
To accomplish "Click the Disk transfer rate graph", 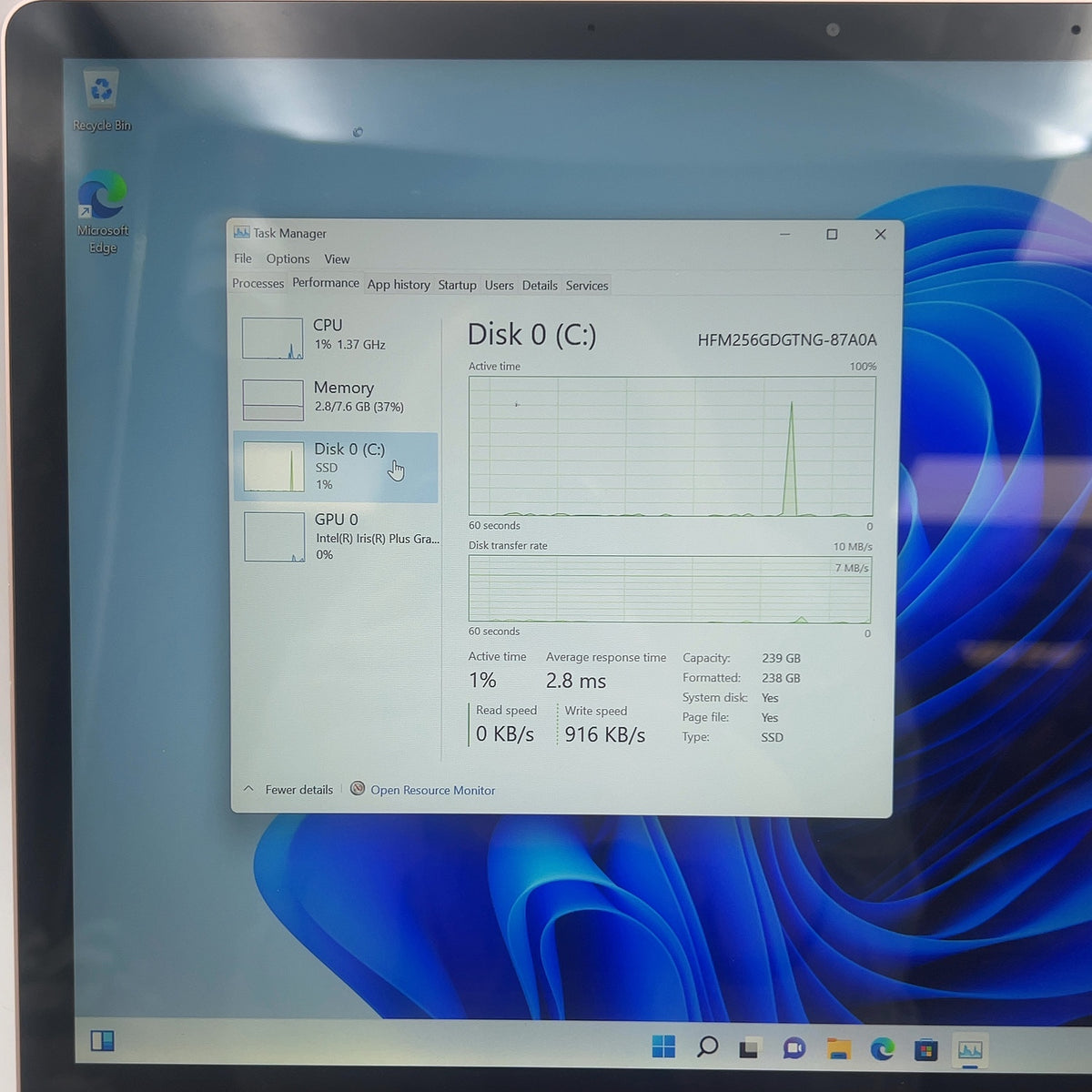I will pyautogui.click(x=670, y=590).
